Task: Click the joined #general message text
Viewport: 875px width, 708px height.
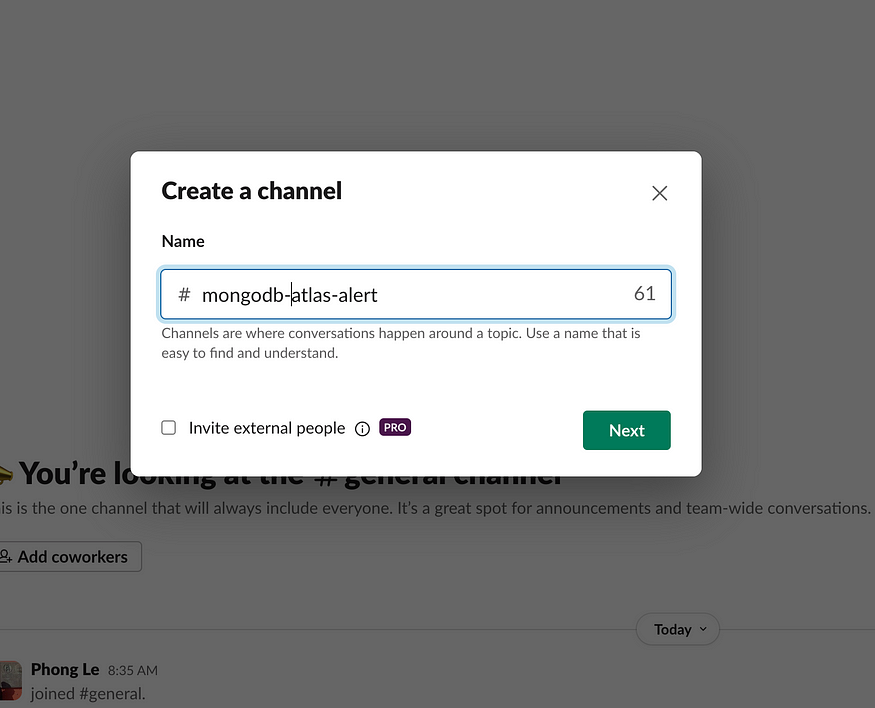Action: (88, 693)
